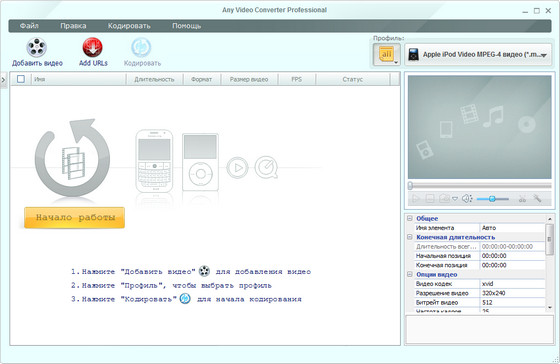Image resolution: width=560 pixels, height=364 pixels.
Task: Click the iPod device icon in profile box
Action: coord(414,55)
